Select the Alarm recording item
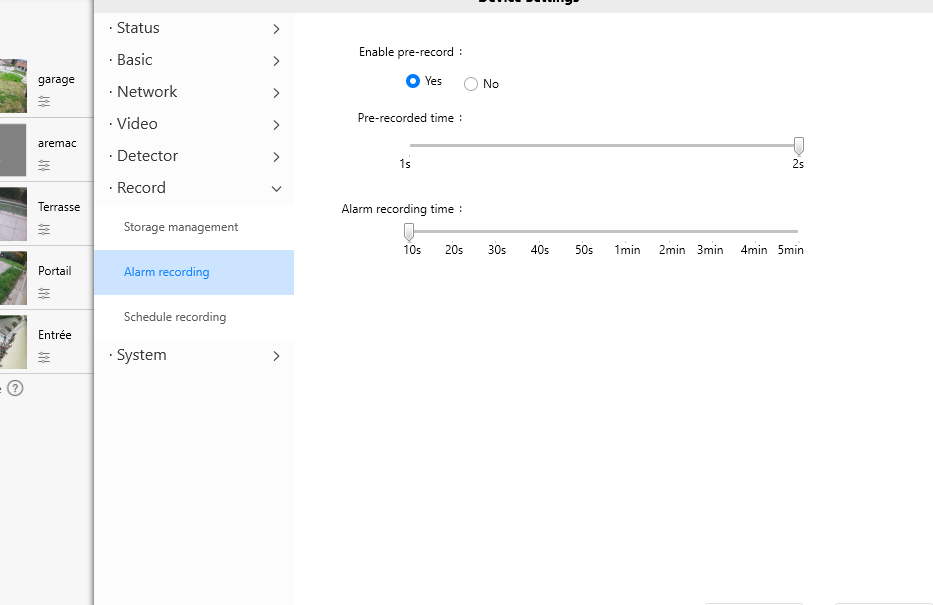The image size is (933, 605). (194, 272)
